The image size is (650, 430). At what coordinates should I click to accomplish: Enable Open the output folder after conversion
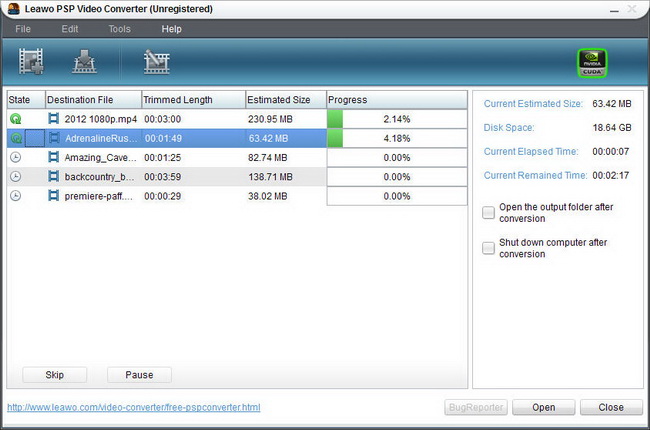click(488, 212)
